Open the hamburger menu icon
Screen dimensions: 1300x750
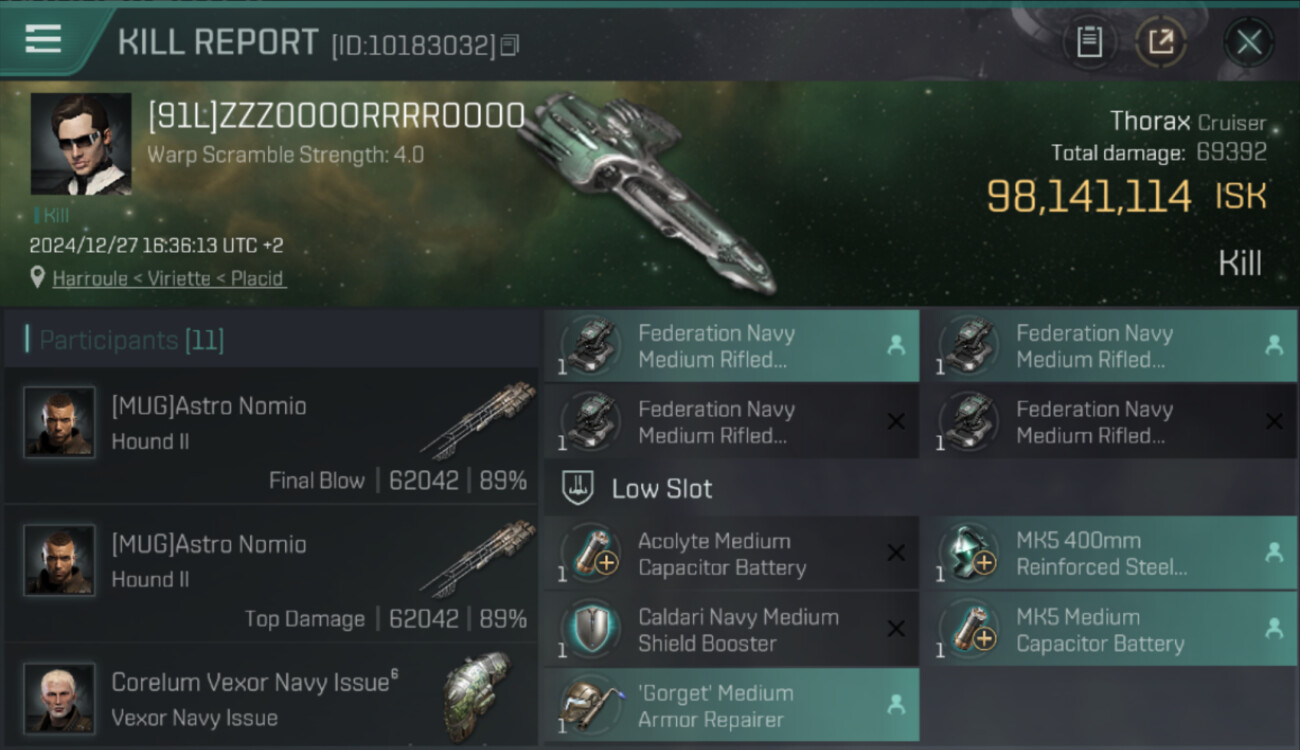point(43,39)
